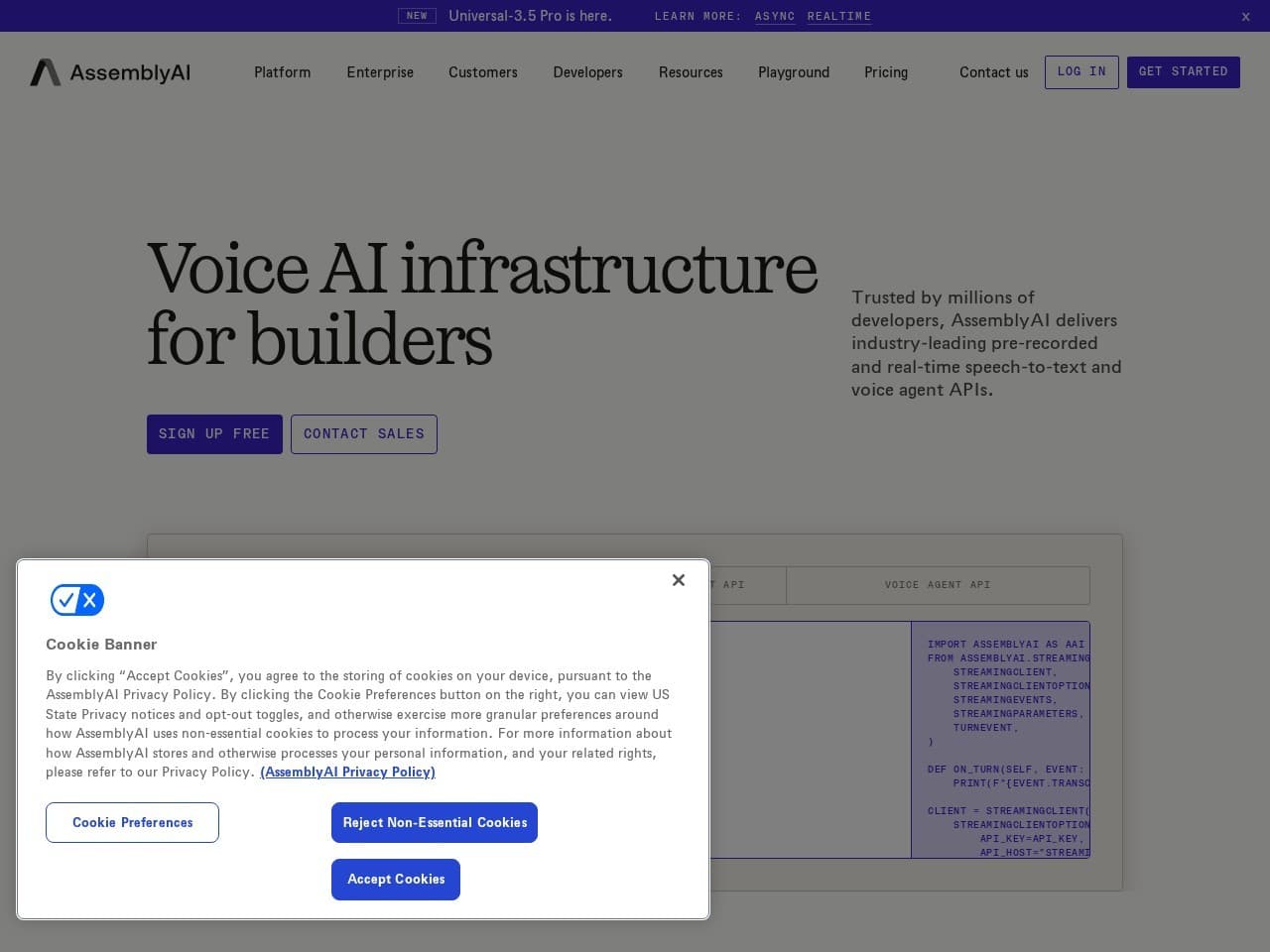Click the 'Voice AI infrastructure for builders' heading
This screenshot has width=1270, height=952.
click(x=482, y=303)
